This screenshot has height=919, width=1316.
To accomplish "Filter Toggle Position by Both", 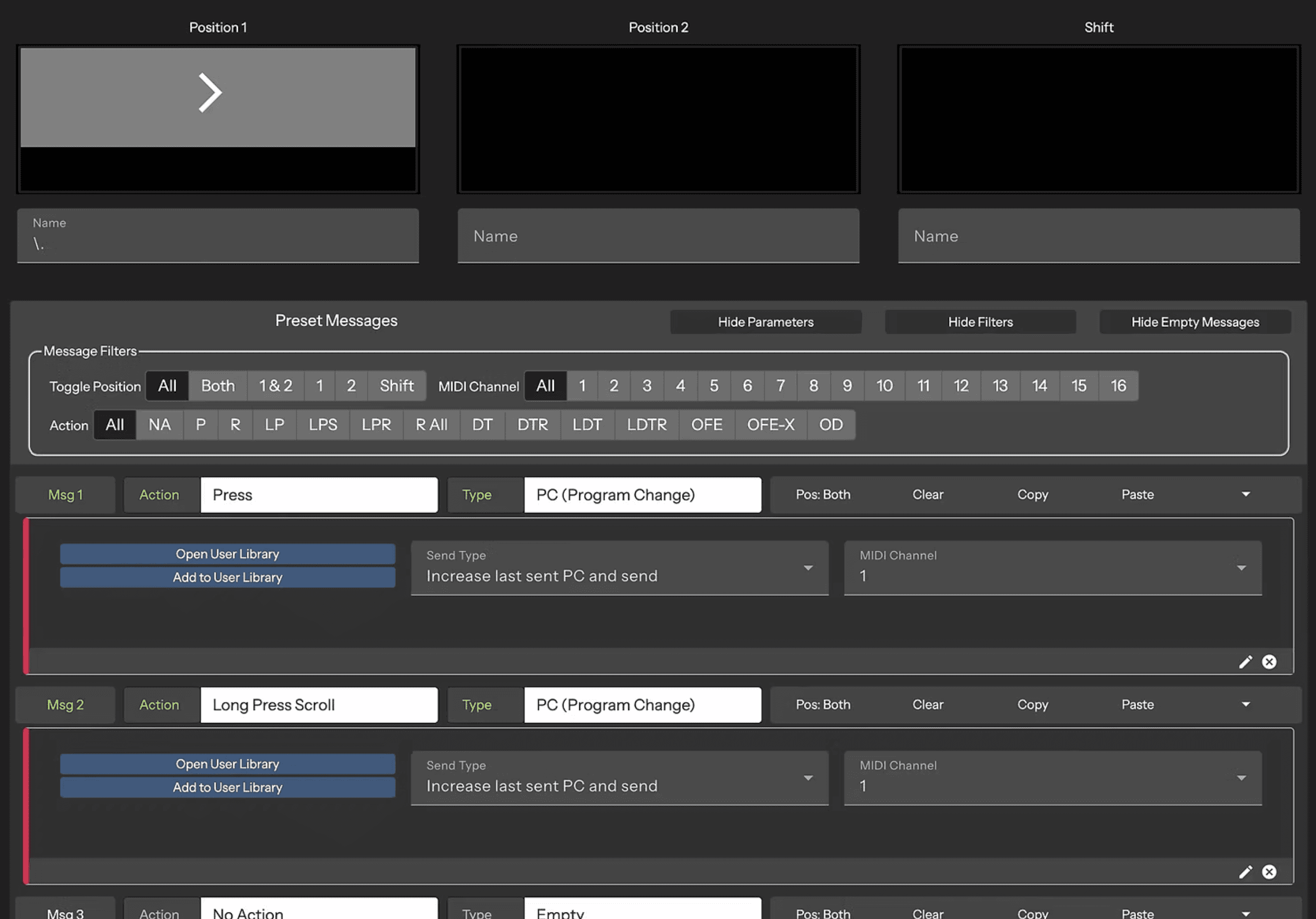I will pos(218,386).
